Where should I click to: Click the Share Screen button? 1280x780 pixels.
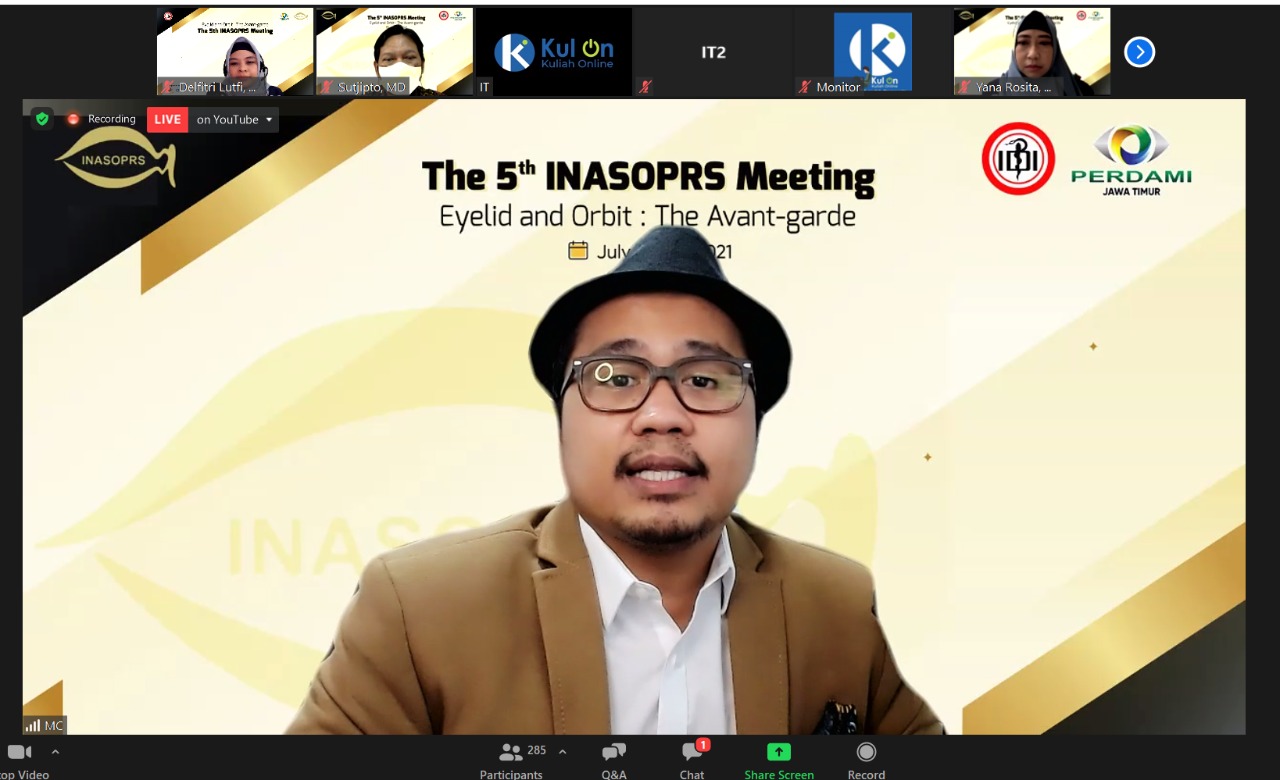[779, 761]
